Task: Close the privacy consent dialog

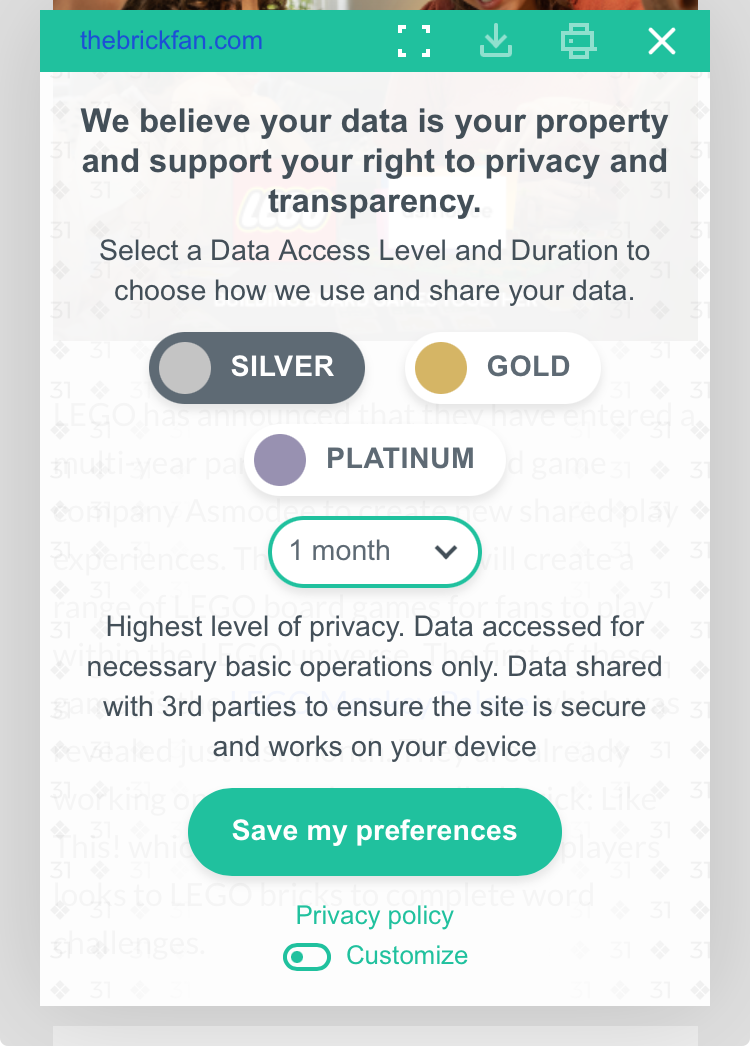Action: click(661, 41)
